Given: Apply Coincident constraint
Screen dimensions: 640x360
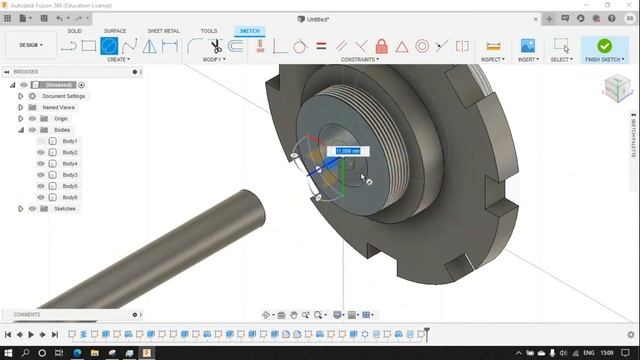Looking at the screenshot, I should pos(280,46).
